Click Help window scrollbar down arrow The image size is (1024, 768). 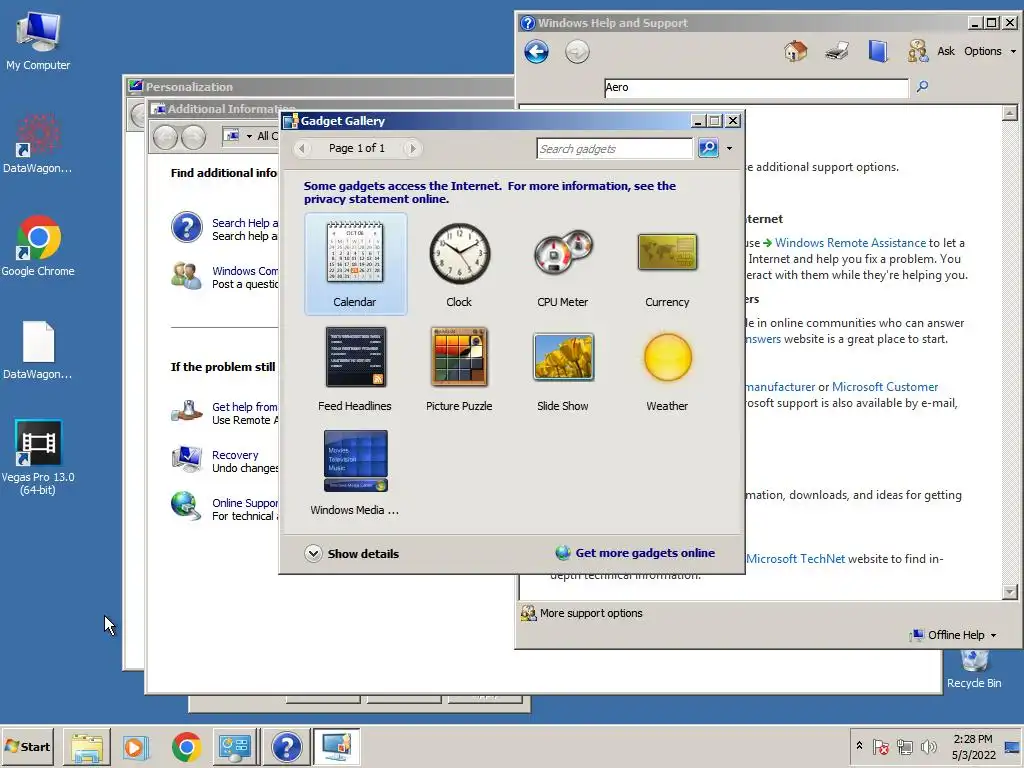click(x=1010, y=592)
